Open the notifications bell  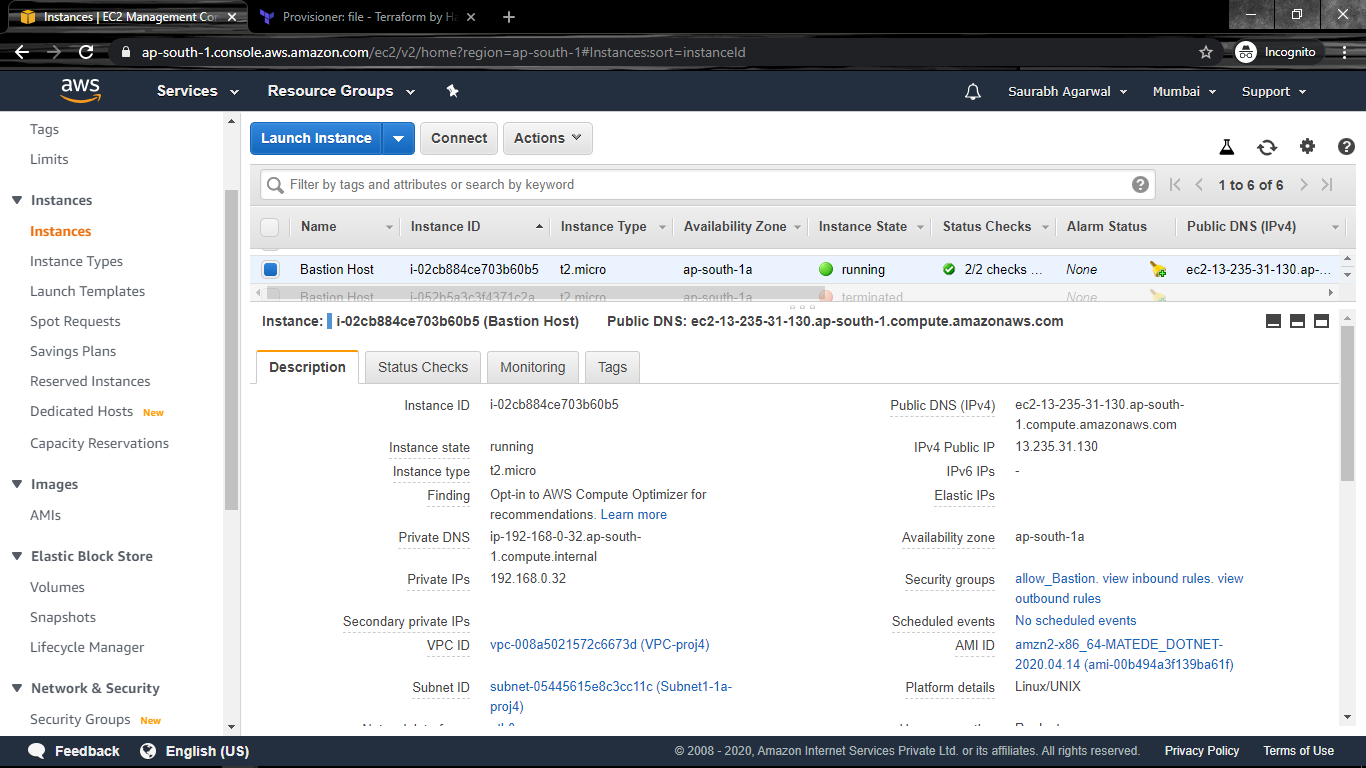click(972, 91)
